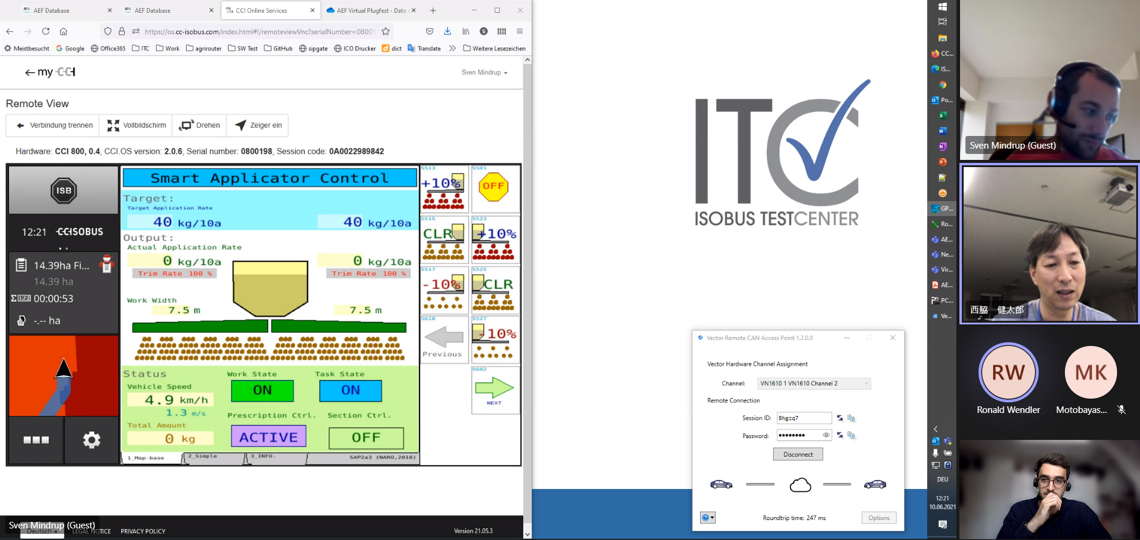Expand the bookmarks overflow chevron

click(452, 49)
